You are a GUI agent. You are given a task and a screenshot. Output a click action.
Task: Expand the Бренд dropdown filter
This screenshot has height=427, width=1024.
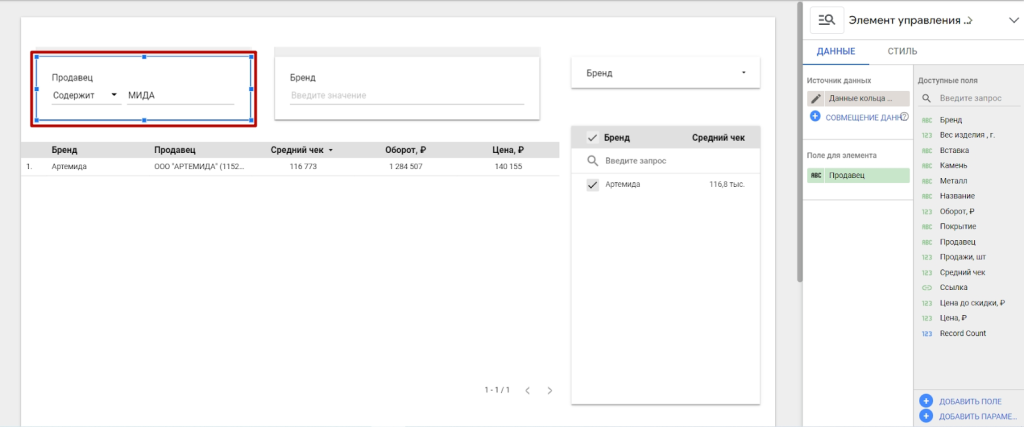743,73
